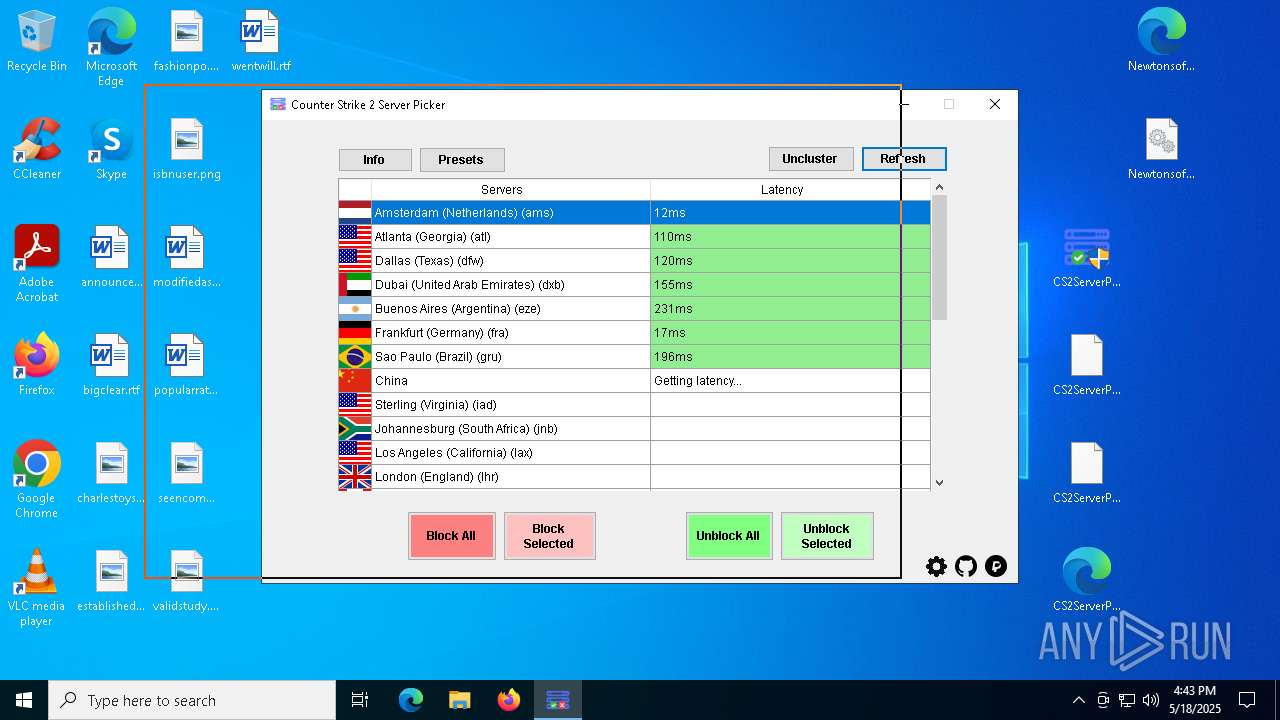Click the South Africa flag icon

[355, 429]
